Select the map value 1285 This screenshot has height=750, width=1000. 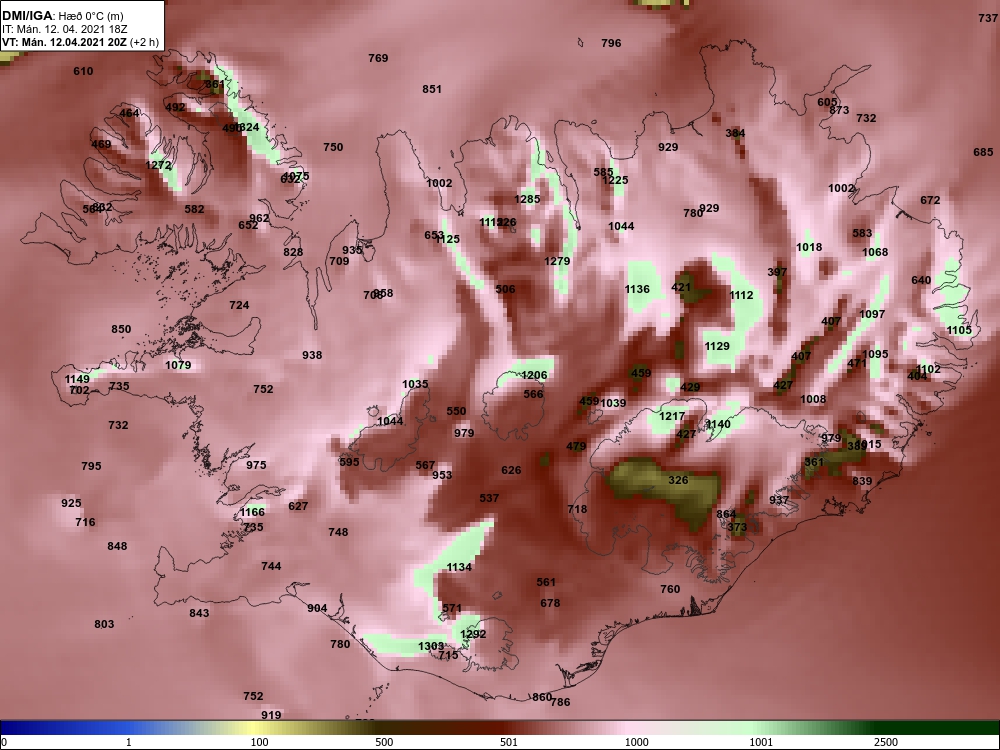click(527, 199)
